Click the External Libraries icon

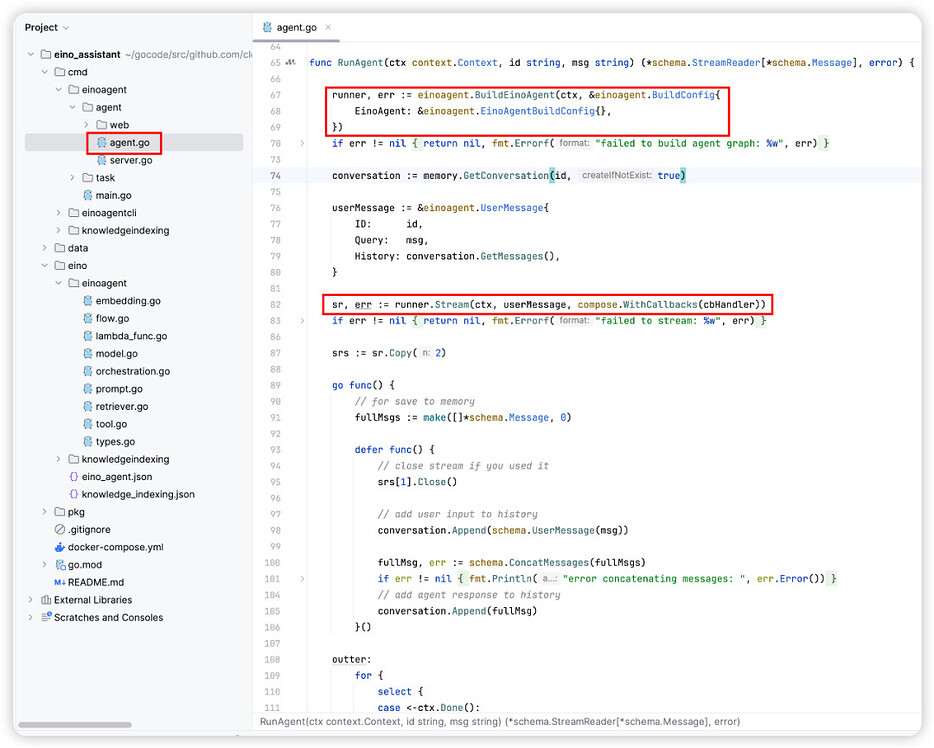point(46,600)
